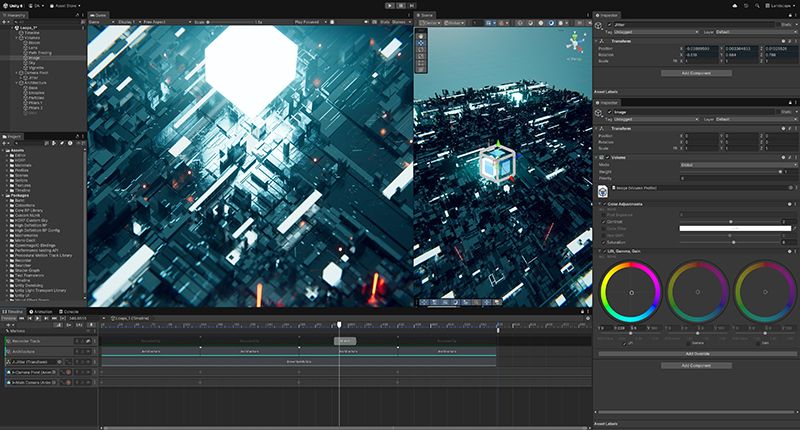The width and height of the screenshot is (800, 430).
Task: Click the Add Override button
Action: pos(695,354)
